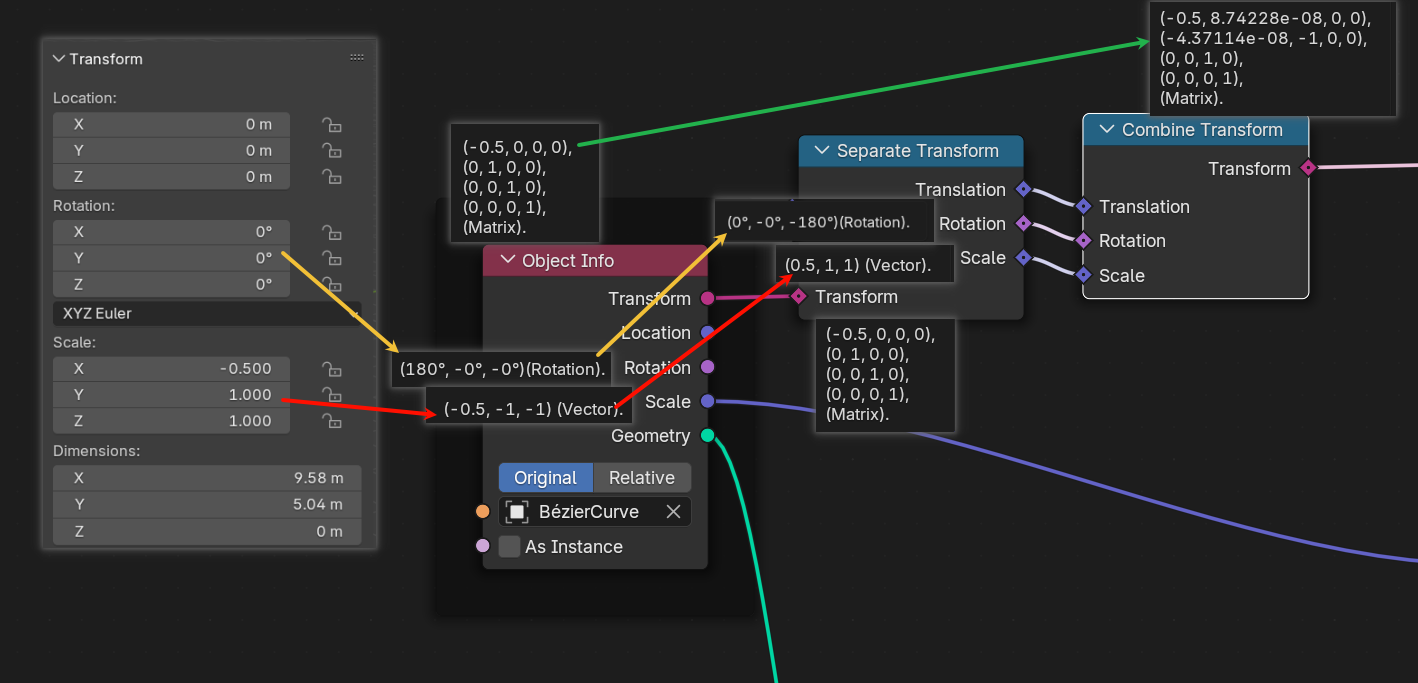This screenshot has width=1418, height=683.
Task: Edit the Location X field
Action: click(171, 125)
